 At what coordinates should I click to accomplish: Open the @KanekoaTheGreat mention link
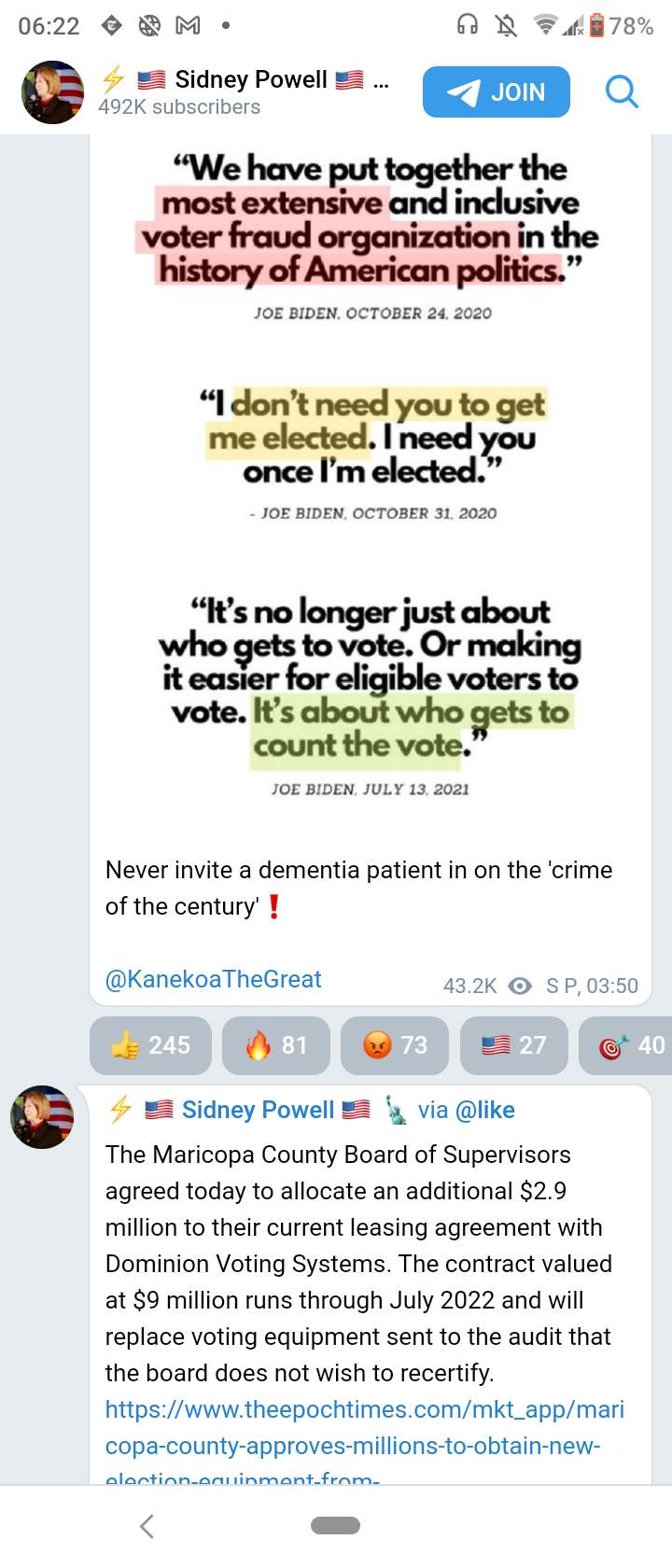[x=213, y=979]
